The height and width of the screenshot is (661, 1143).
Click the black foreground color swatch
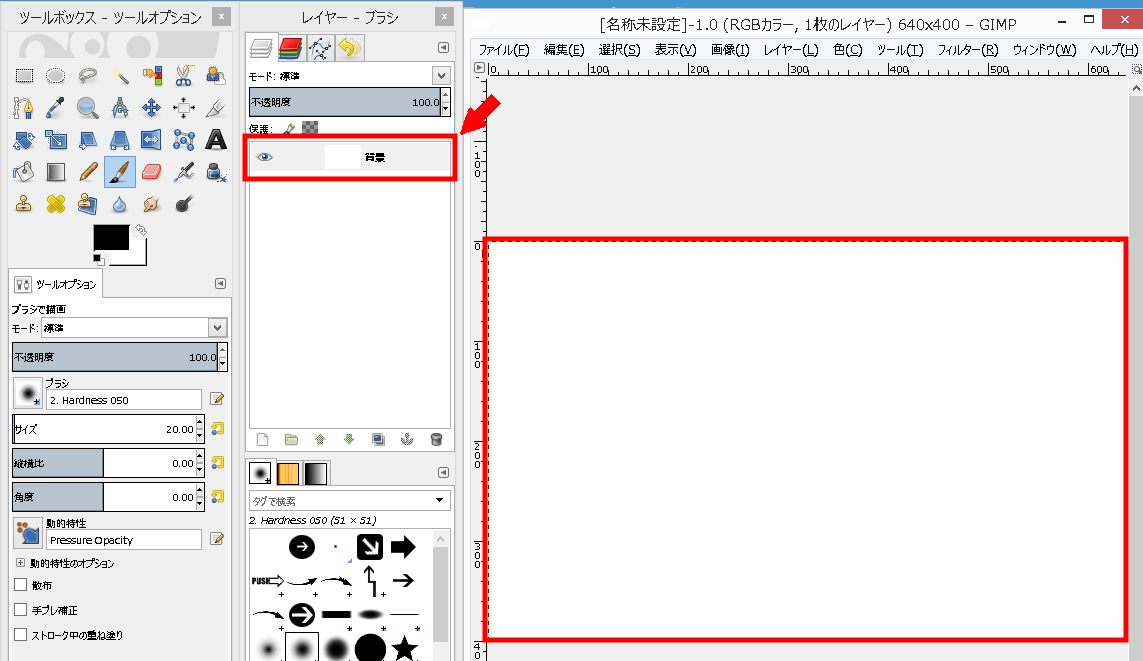tap(111, 238)
